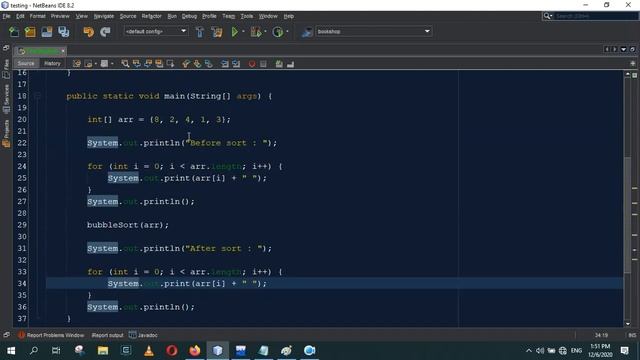640x360 pixels.
Task: Collapse the main method code fold
Action: (x=38, y=96)
